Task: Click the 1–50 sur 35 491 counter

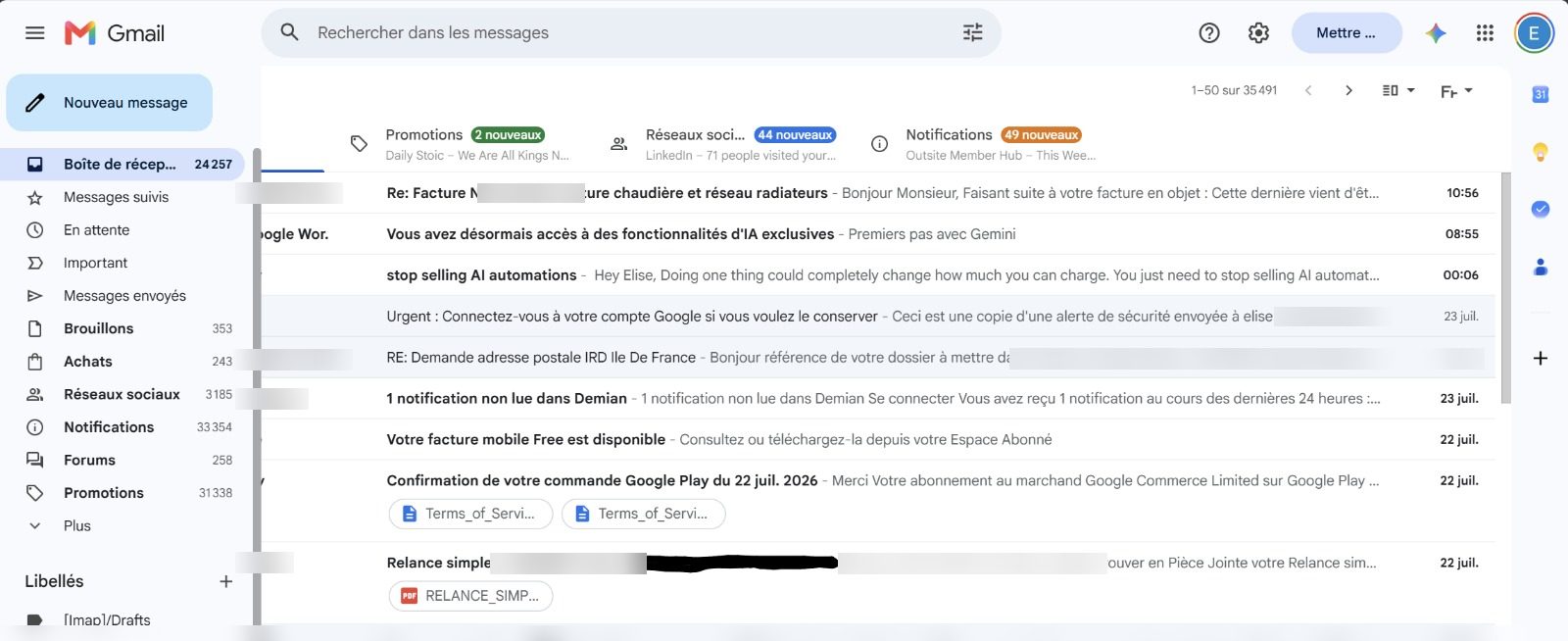Action: point(1234,90)
